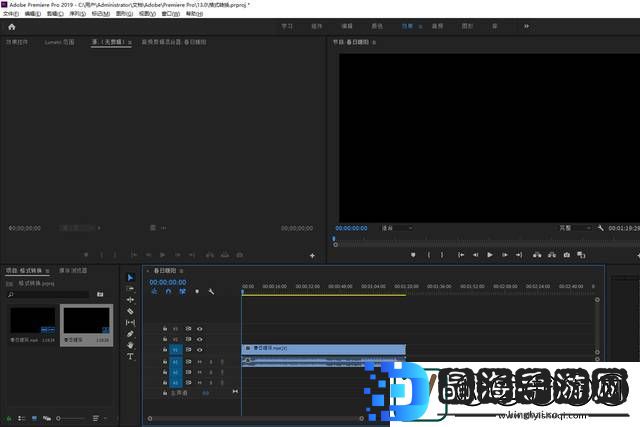
Task: Switch to 媒体浏览器 tab
Action: [x=73, y=271]
